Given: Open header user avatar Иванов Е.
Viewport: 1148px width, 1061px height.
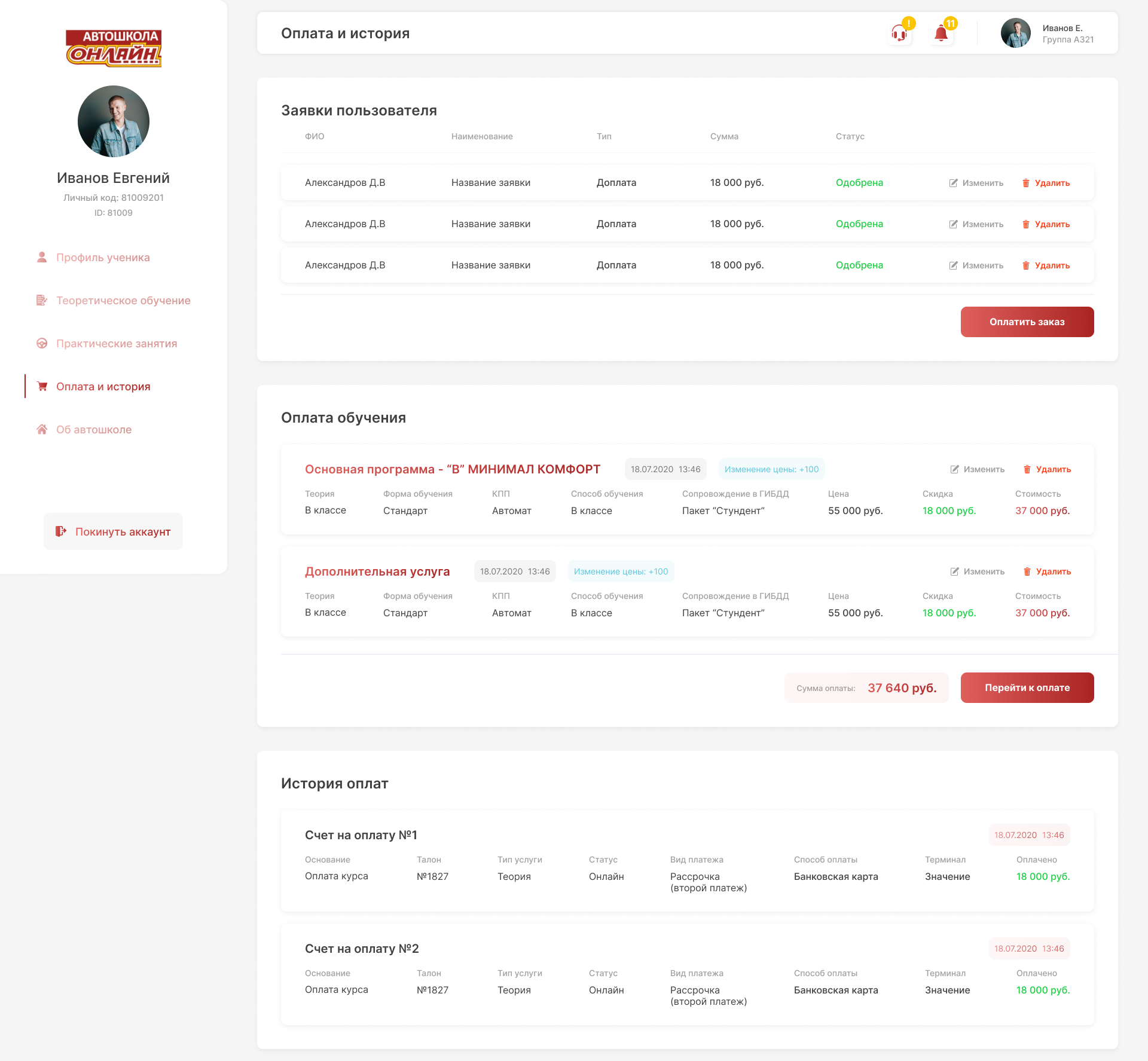Looking at the screenshot, I should (x=1015, y=33).
